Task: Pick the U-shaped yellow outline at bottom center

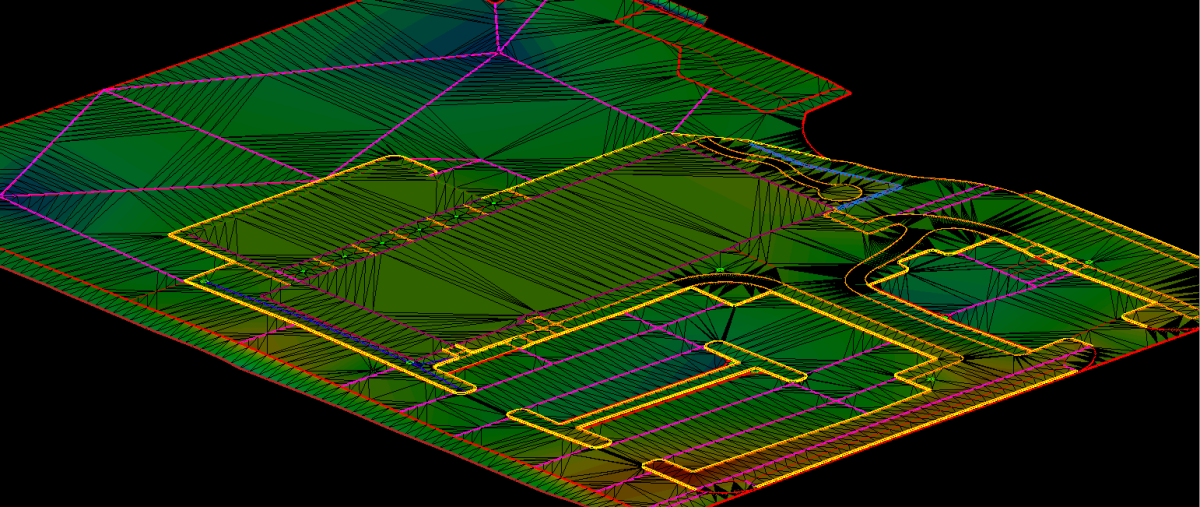Action: pos(655,394)
